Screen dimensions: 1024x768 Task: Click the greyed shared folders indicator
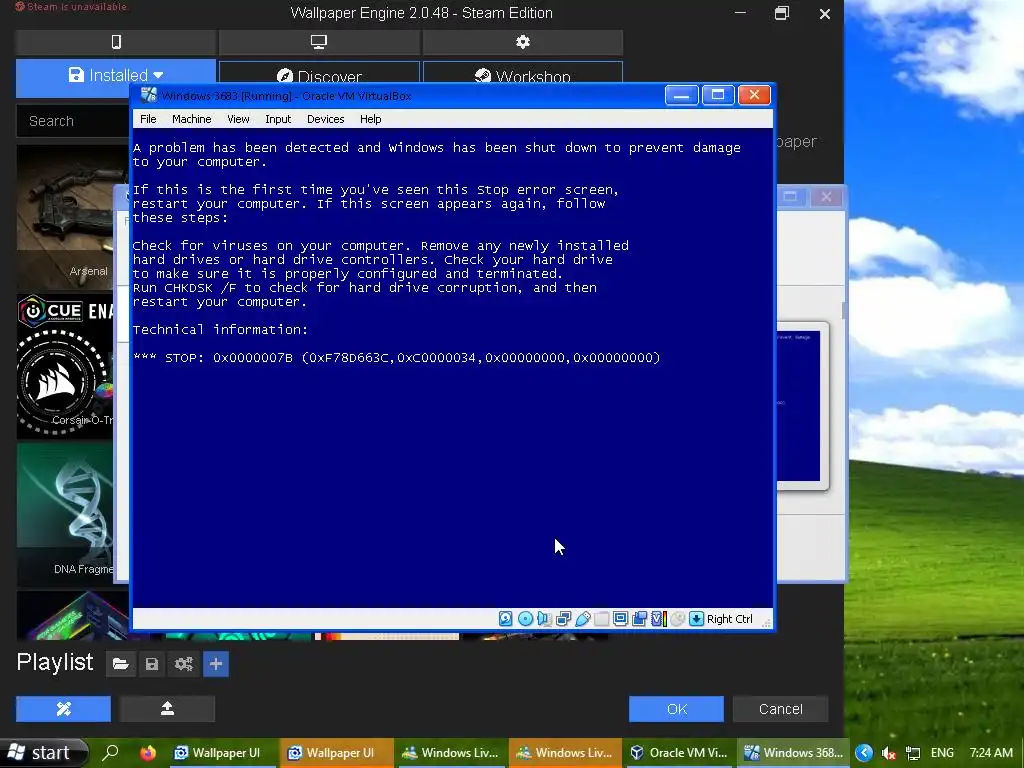[x=601, y=618]
